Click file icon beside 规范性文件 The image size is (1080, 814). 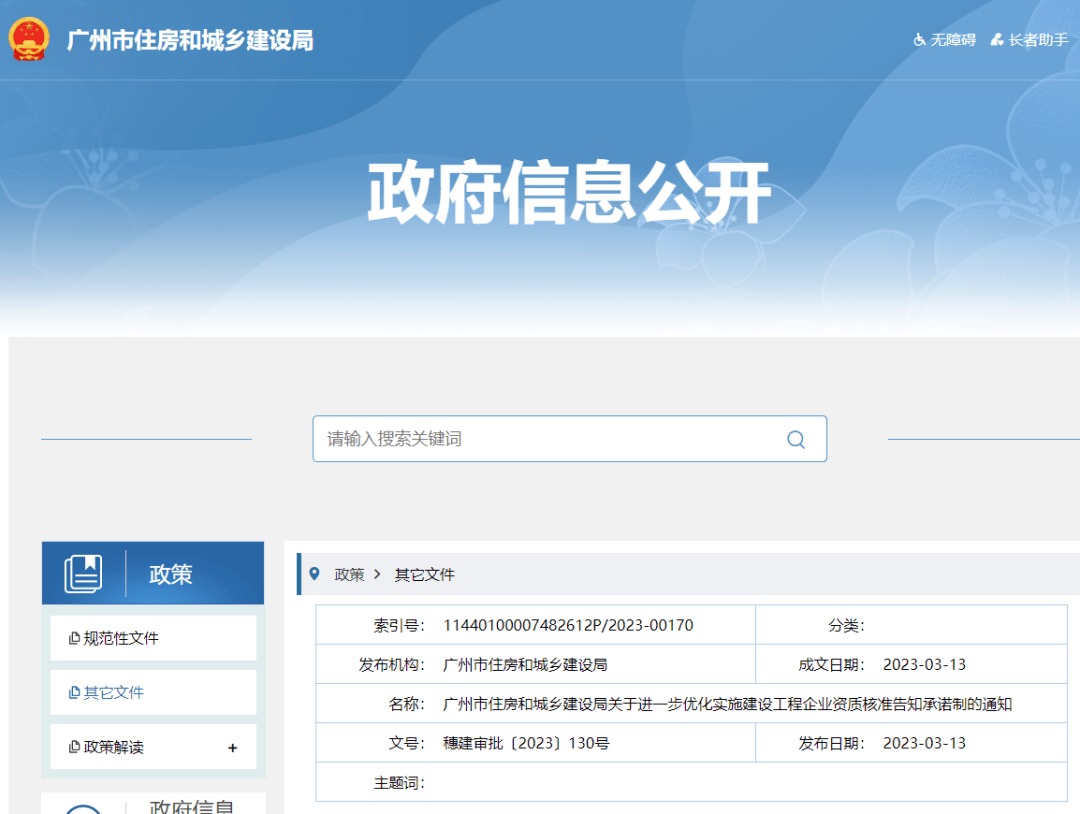(74, 638)
